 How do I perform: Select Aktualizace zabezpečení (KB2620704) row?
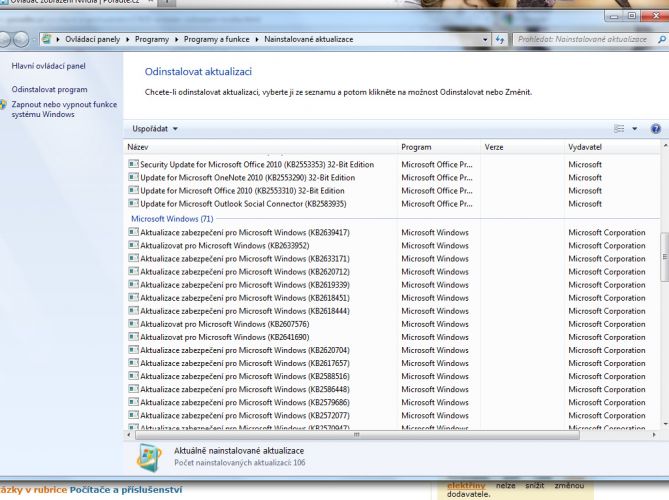[244, 350]
